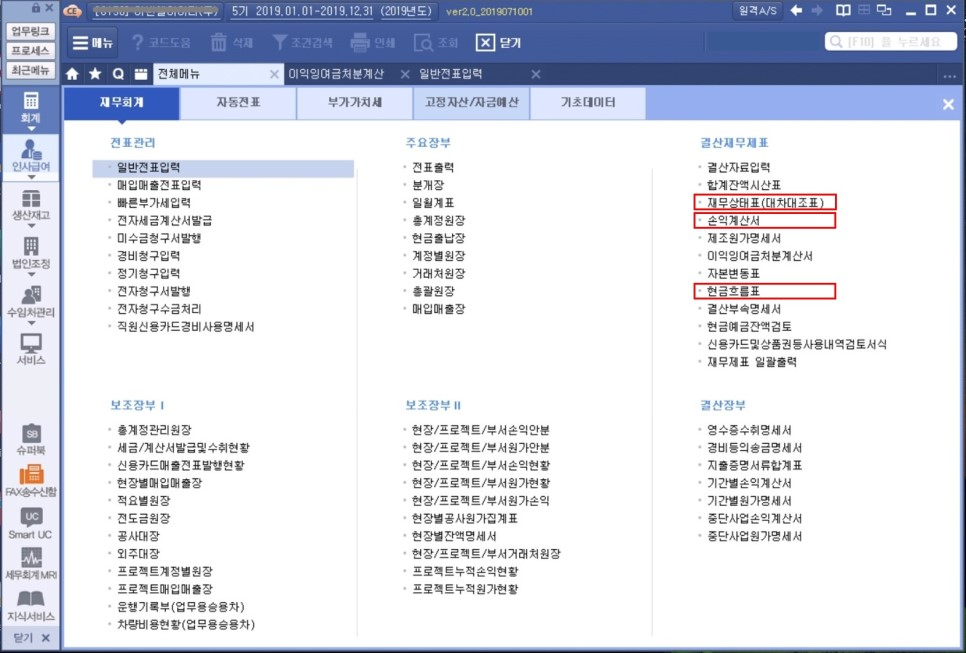This screenshot has height=653, width=966.
Task: Open 재무상태표(대차대조표) menu link
Action: pos(765,203)
